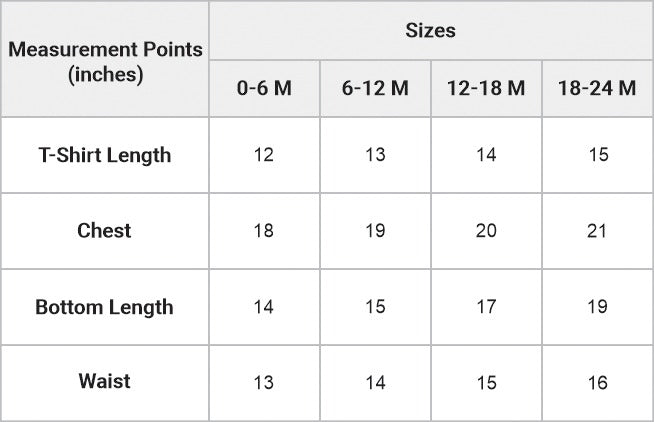The width and height of the screenshot is (654, 422).
Task: Select Bottom Length value for 18-24 M
Action: [597, 307]
